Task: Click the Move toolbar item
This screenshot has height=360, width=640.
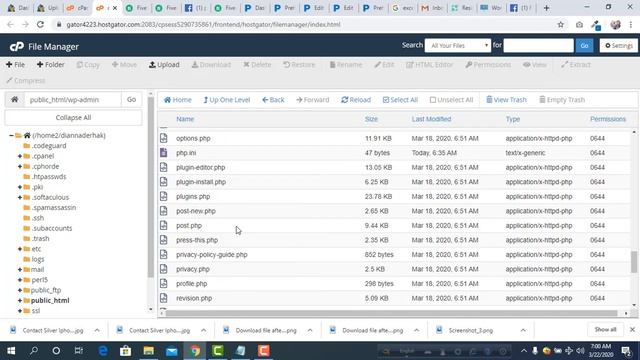Action: point(124,64)
